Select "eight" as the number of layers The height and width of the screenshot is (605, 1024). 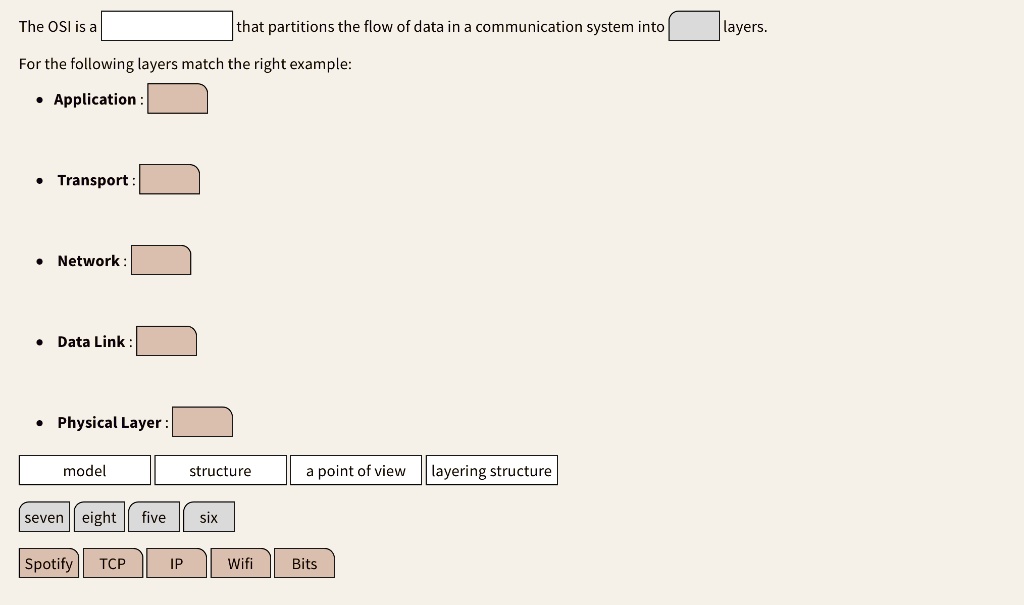99,517
